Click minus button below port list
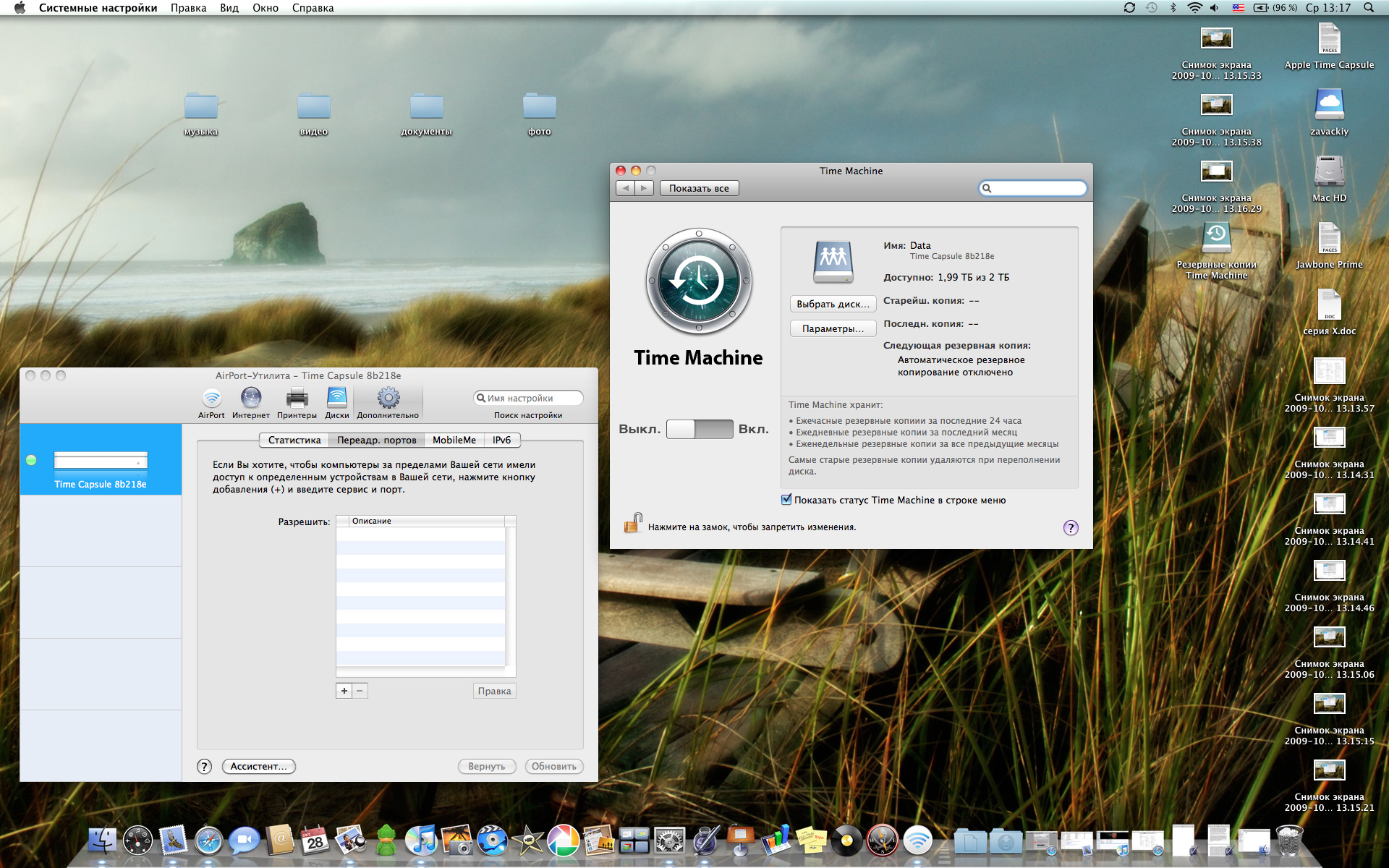This screenshot has width=1389, height=868. (x=360, y=691)
